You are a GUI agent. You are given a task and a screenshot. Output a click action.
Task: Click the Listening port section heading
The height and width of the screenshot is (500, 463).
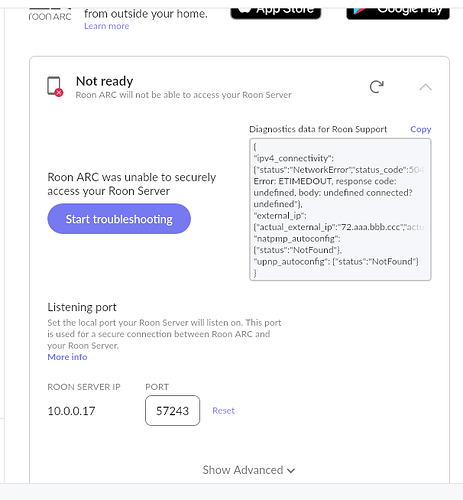(82, 307)
